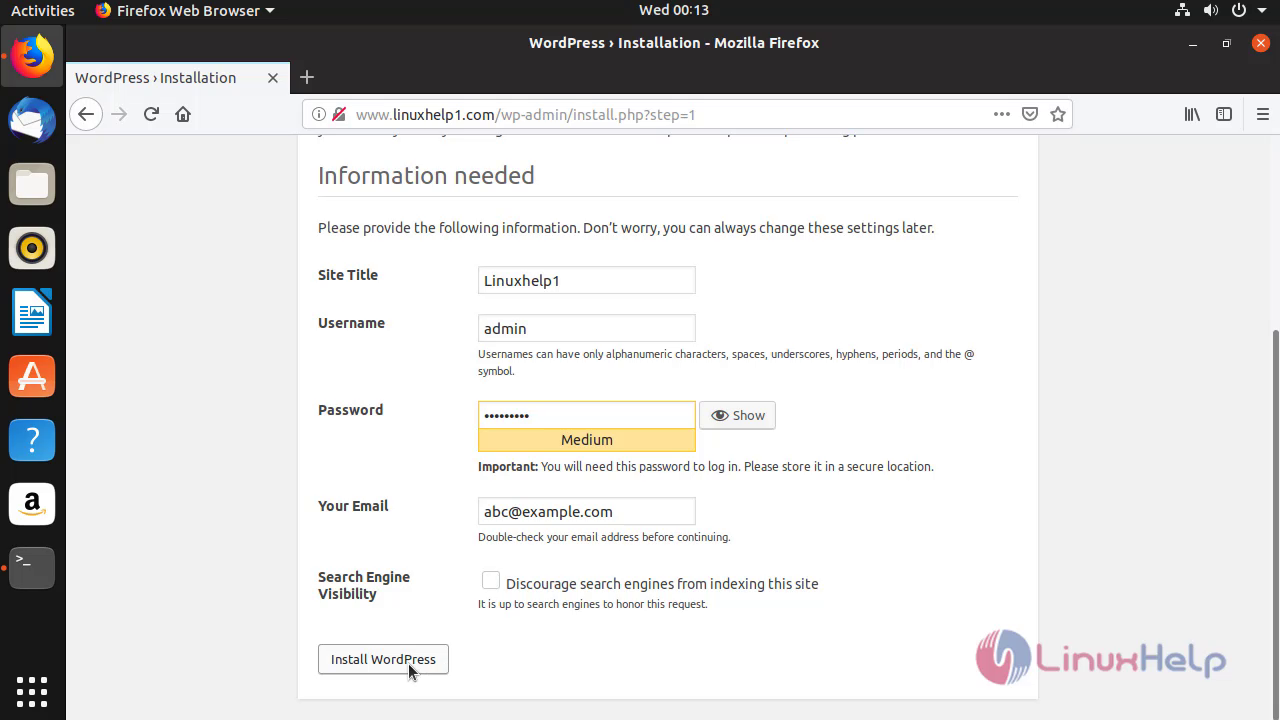The height and width of the screenshot is (720, 1280).
Task: Open Firefox from the dock
Action: [32, 57]
